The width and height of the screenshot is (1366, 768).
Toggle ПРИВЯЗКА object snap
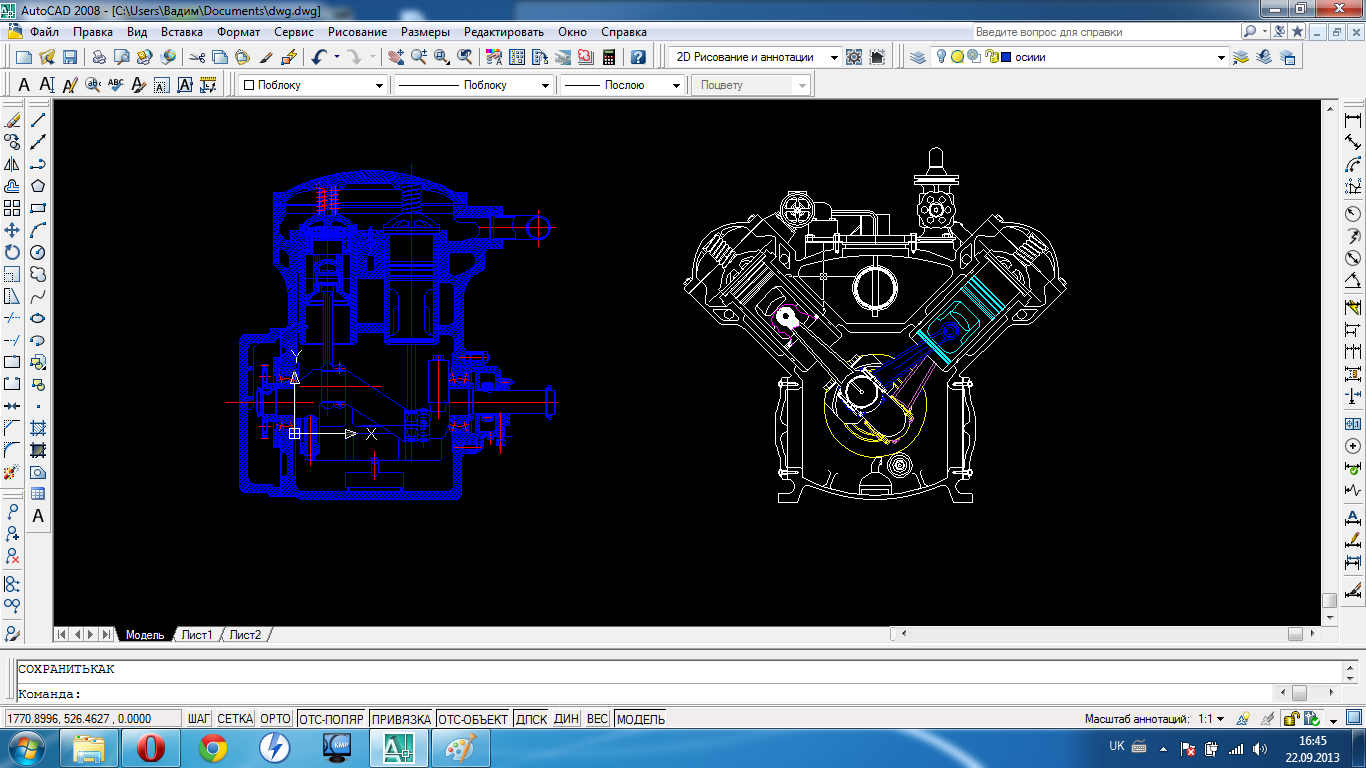point(401,719)
